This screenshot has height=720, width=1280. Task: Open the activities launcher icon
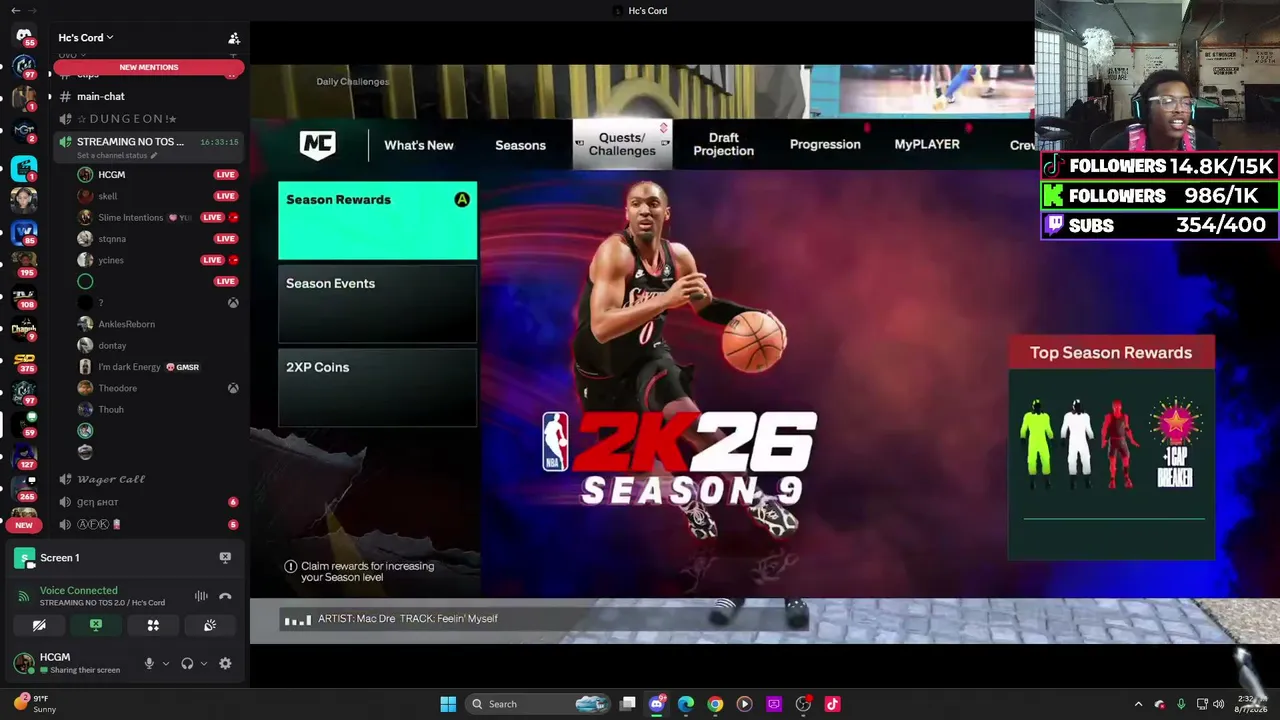pos(153,625)
